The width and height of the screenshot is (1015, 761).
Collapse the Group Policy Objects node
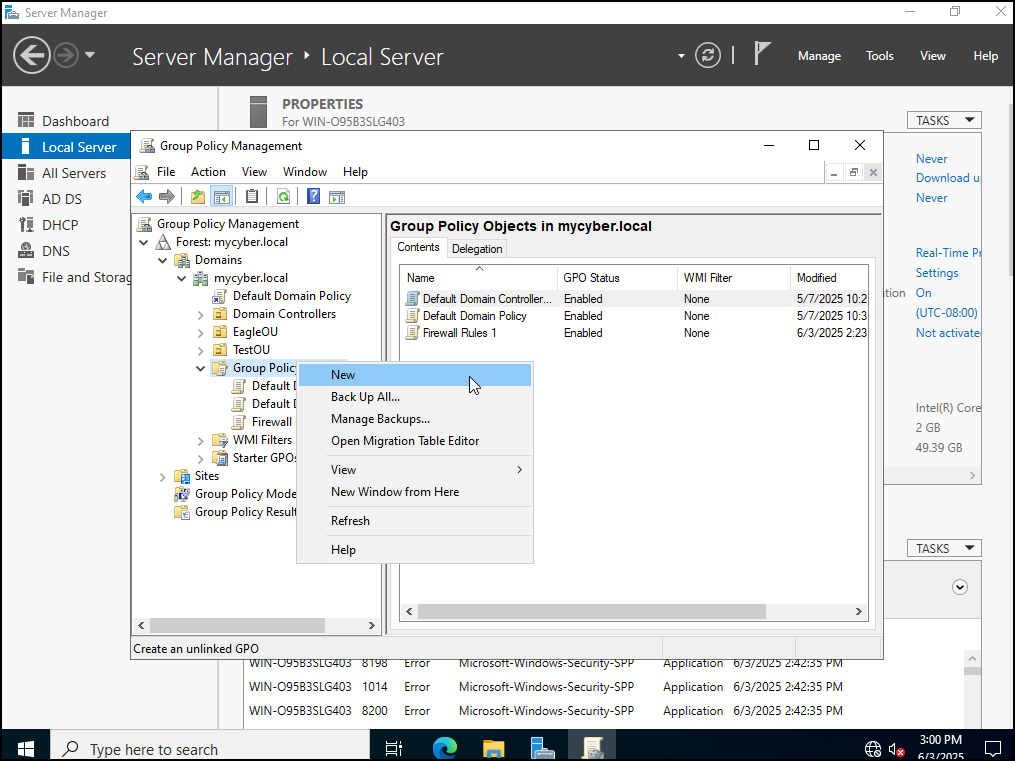pos(201,368)
